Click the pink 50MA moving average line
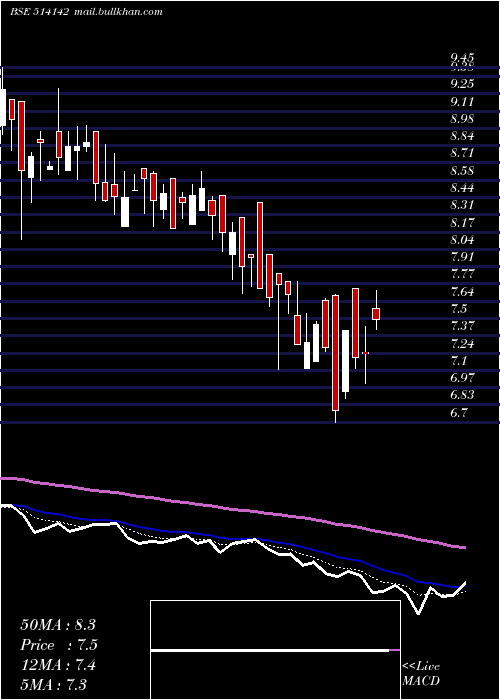This screenshot has width=500, height=700. click(233, 509)
